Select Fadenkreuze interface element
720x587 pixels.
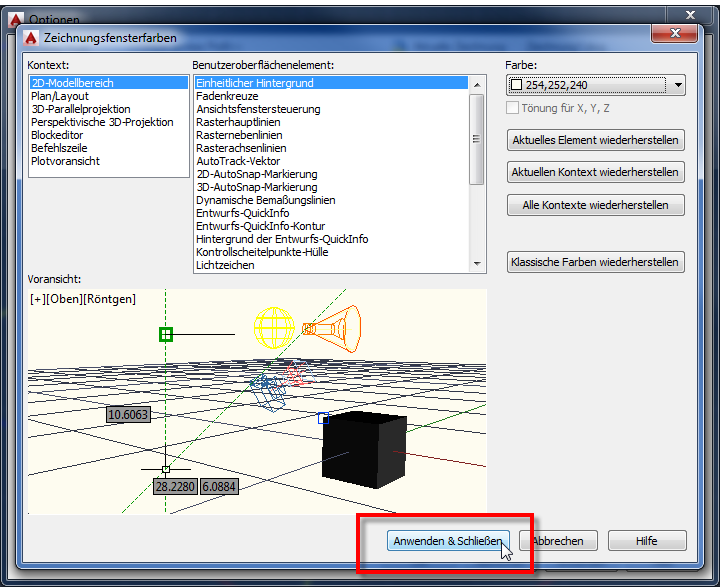point(227,96)
